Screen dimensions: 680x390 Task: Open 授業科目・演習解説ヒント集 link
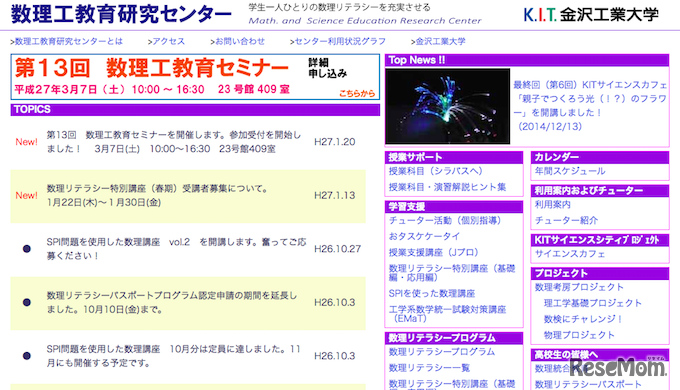448,187
